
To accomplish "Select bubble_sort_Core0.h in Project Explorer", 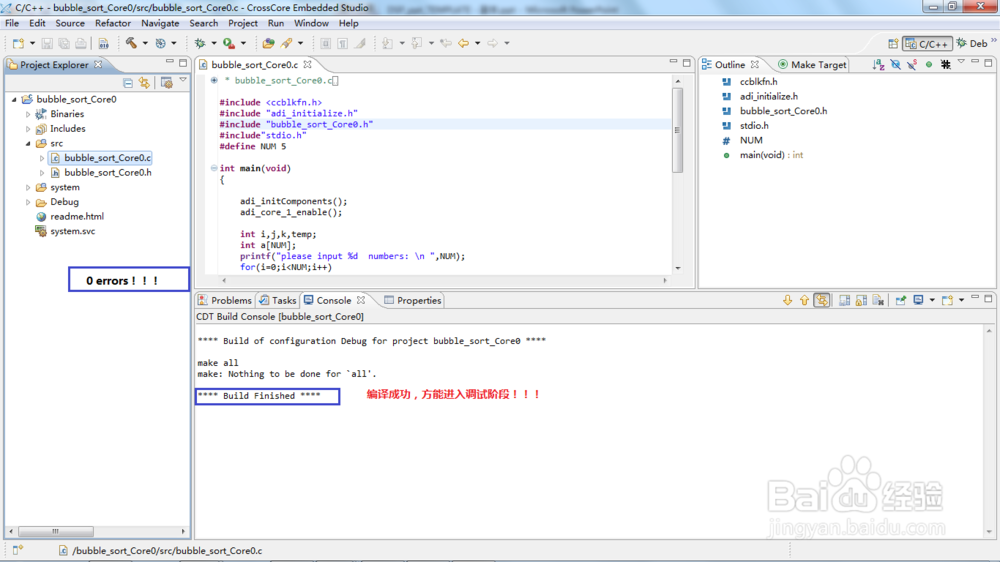I will point(108,173).
